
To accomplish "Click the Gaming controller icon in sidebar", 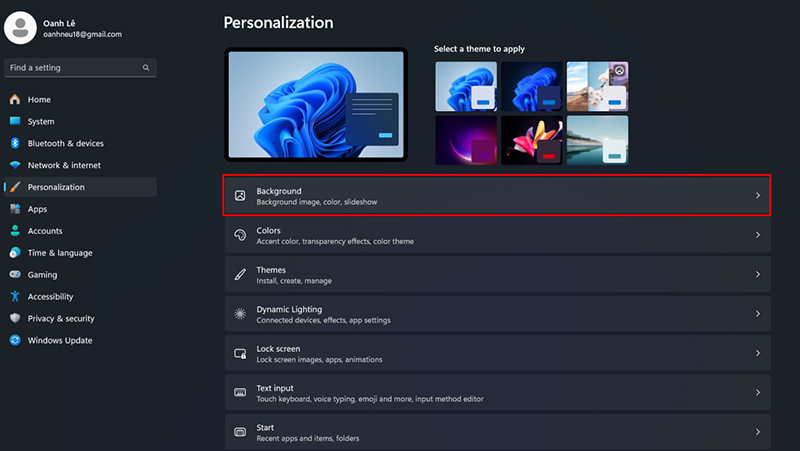I will 15,275.
